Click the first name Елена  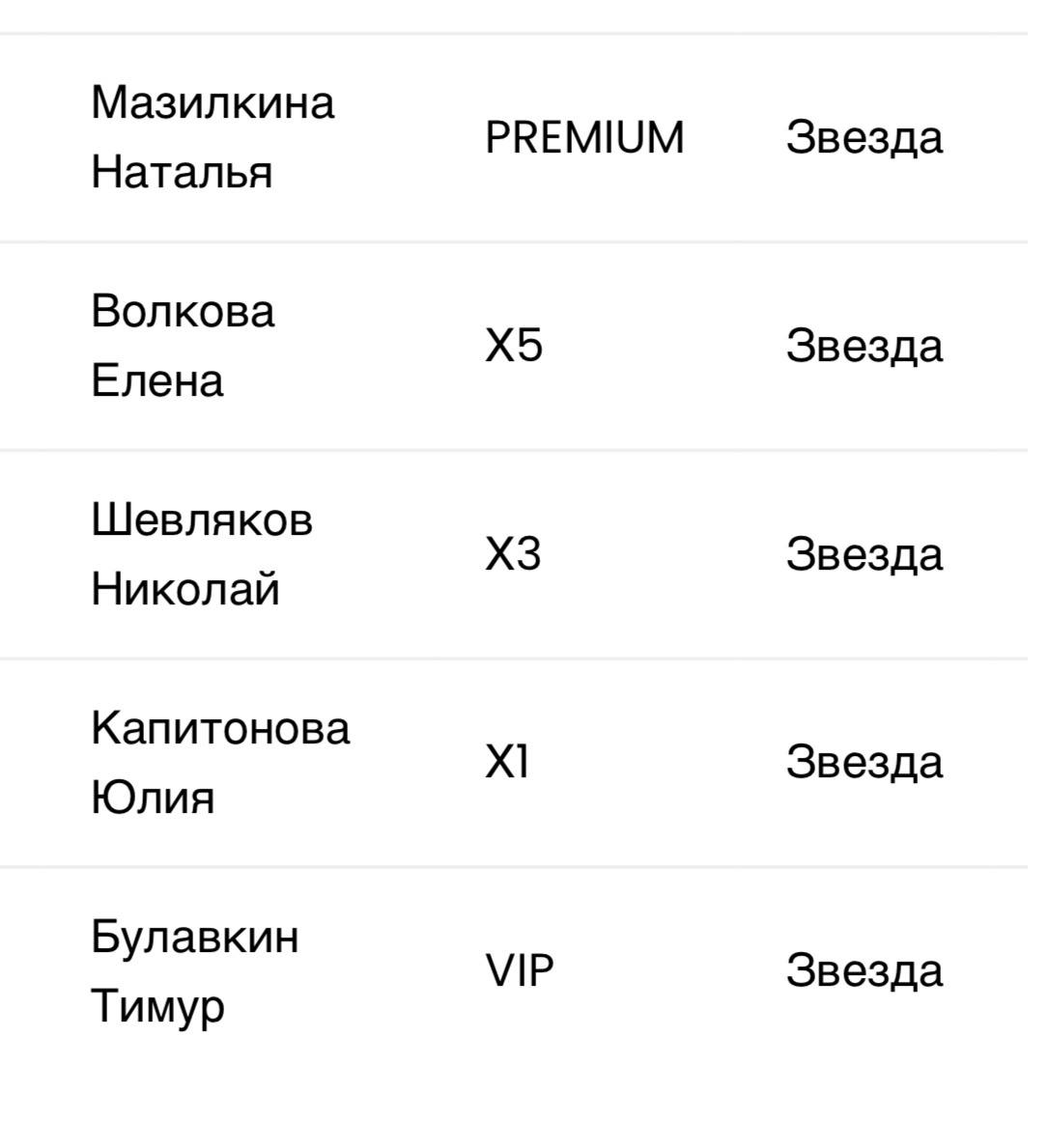(157, 380)
